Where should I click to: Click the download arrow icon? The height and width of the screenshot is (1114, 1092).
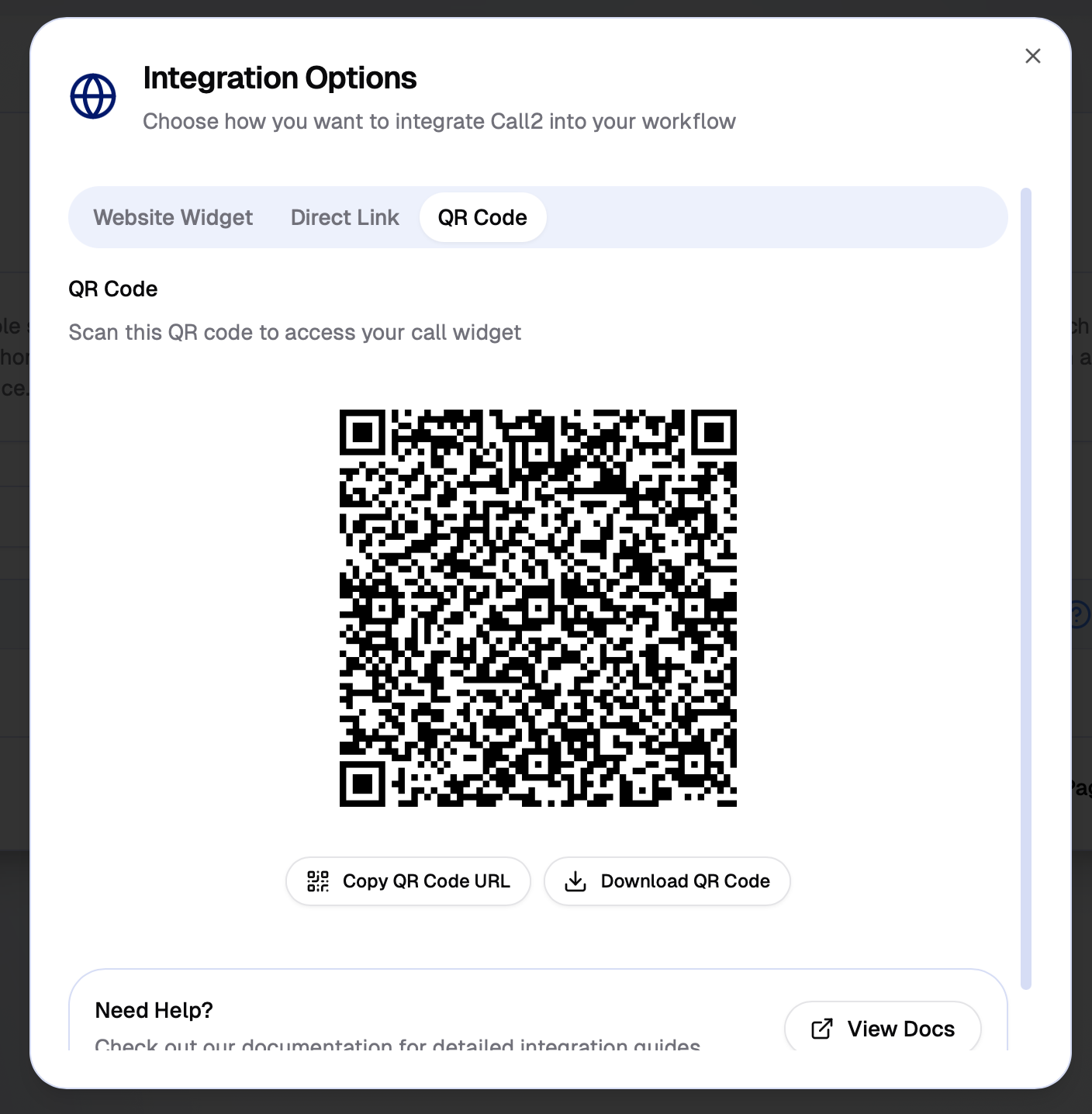click(x=575, y=881)
